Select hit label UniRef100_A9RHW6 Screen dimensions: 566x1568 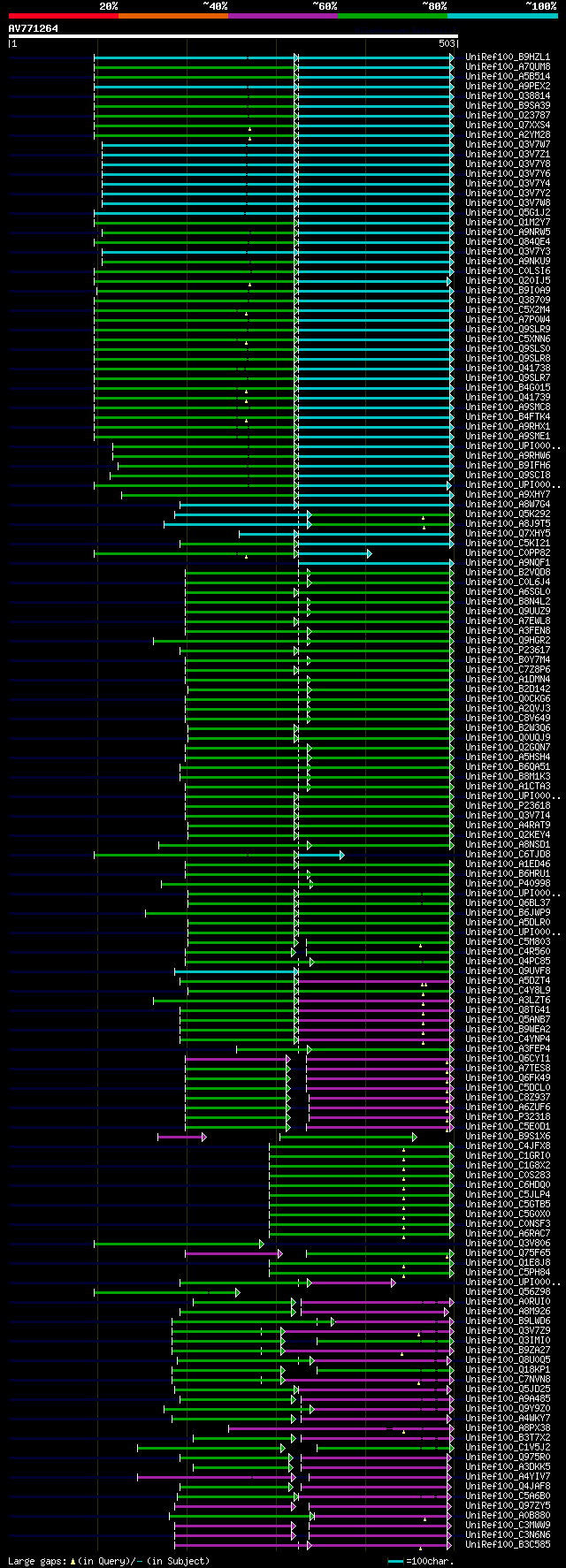click(x=508, y=456)
